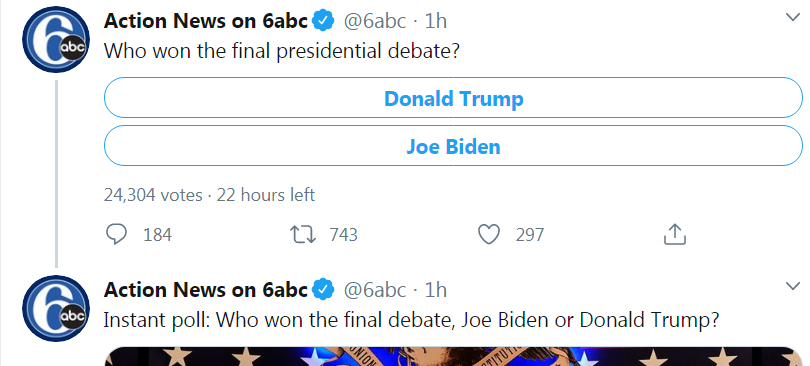Image resolution: width=810 pixels, height=366 pixels.
Task: Click first tweet's 6abc profile avatar
Action: [x=55, y=39]
